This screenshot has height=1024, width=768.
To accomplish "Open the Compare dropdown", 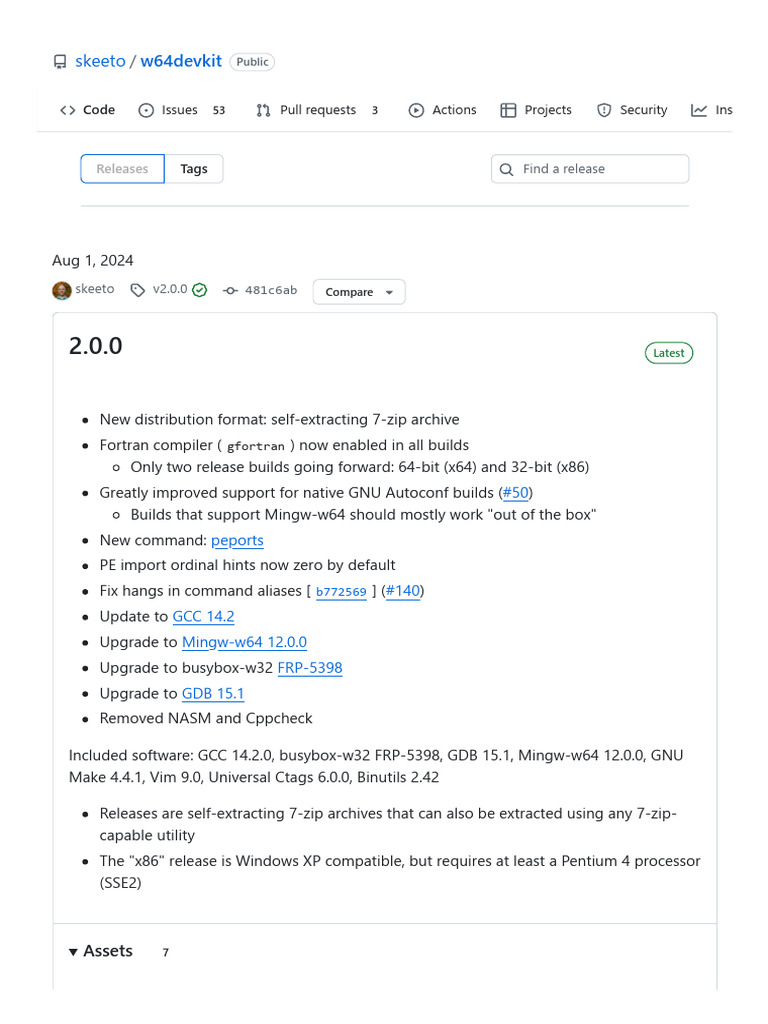I will point(359,292).
